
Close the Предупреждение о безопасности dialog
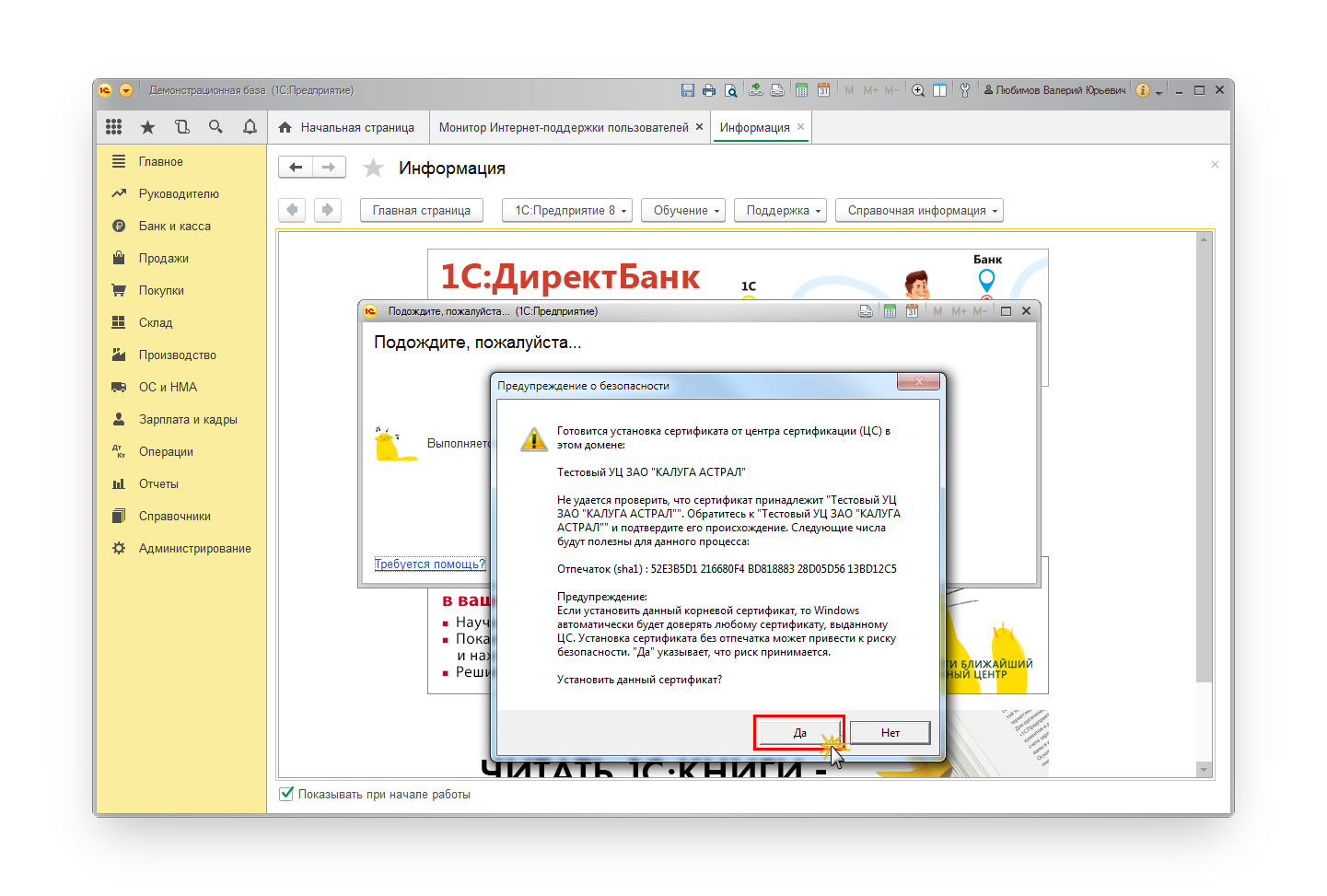[x=918, y=381]
